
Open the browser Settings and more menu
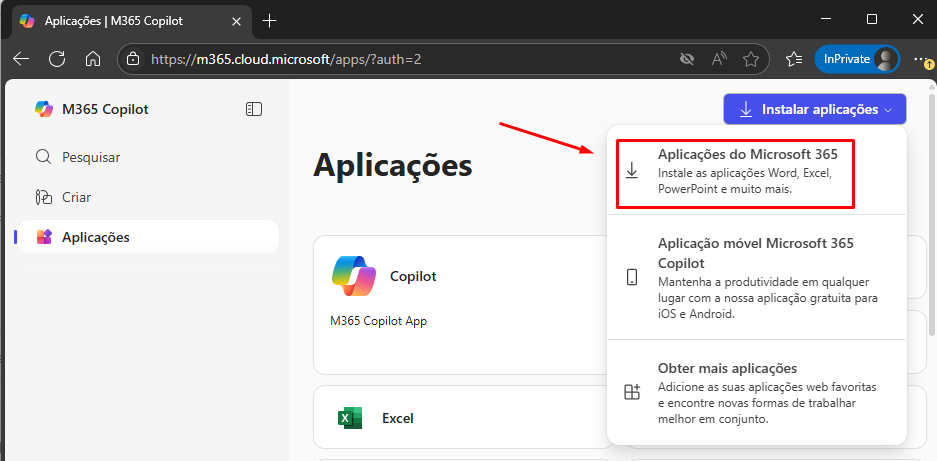point(921,59)
